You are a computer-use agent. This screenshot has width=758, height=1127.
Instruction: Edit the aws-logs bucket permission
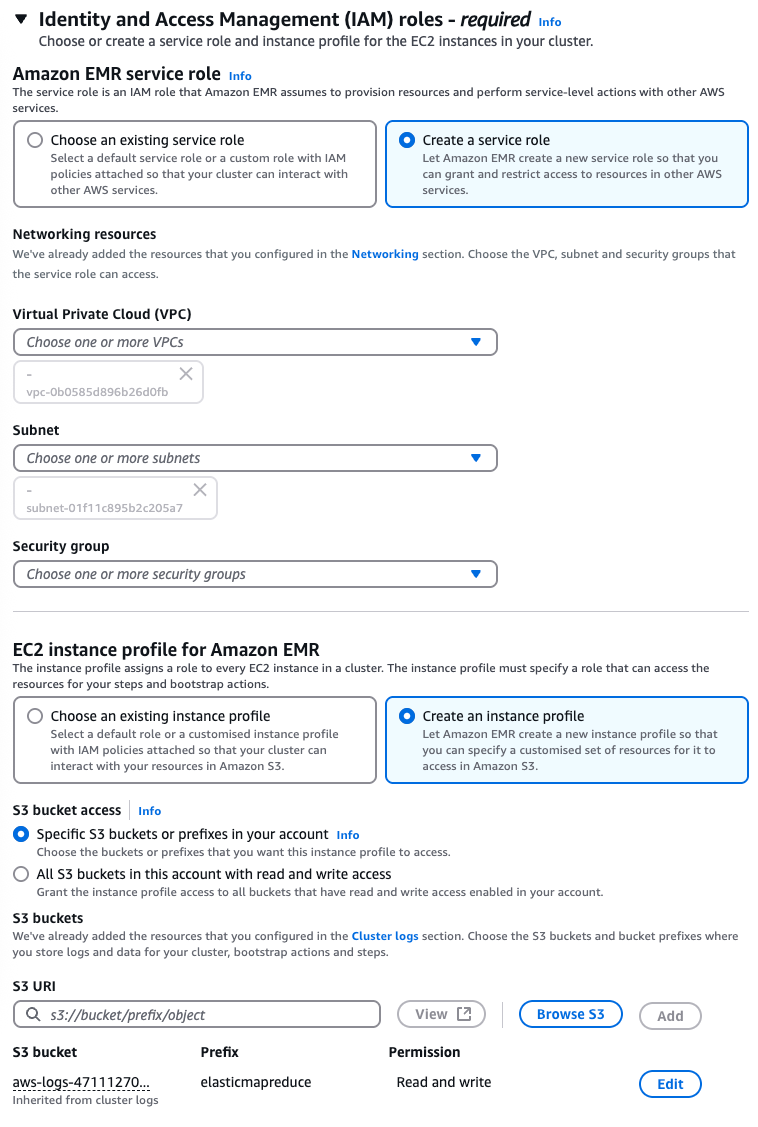[x=670, y=1083]
